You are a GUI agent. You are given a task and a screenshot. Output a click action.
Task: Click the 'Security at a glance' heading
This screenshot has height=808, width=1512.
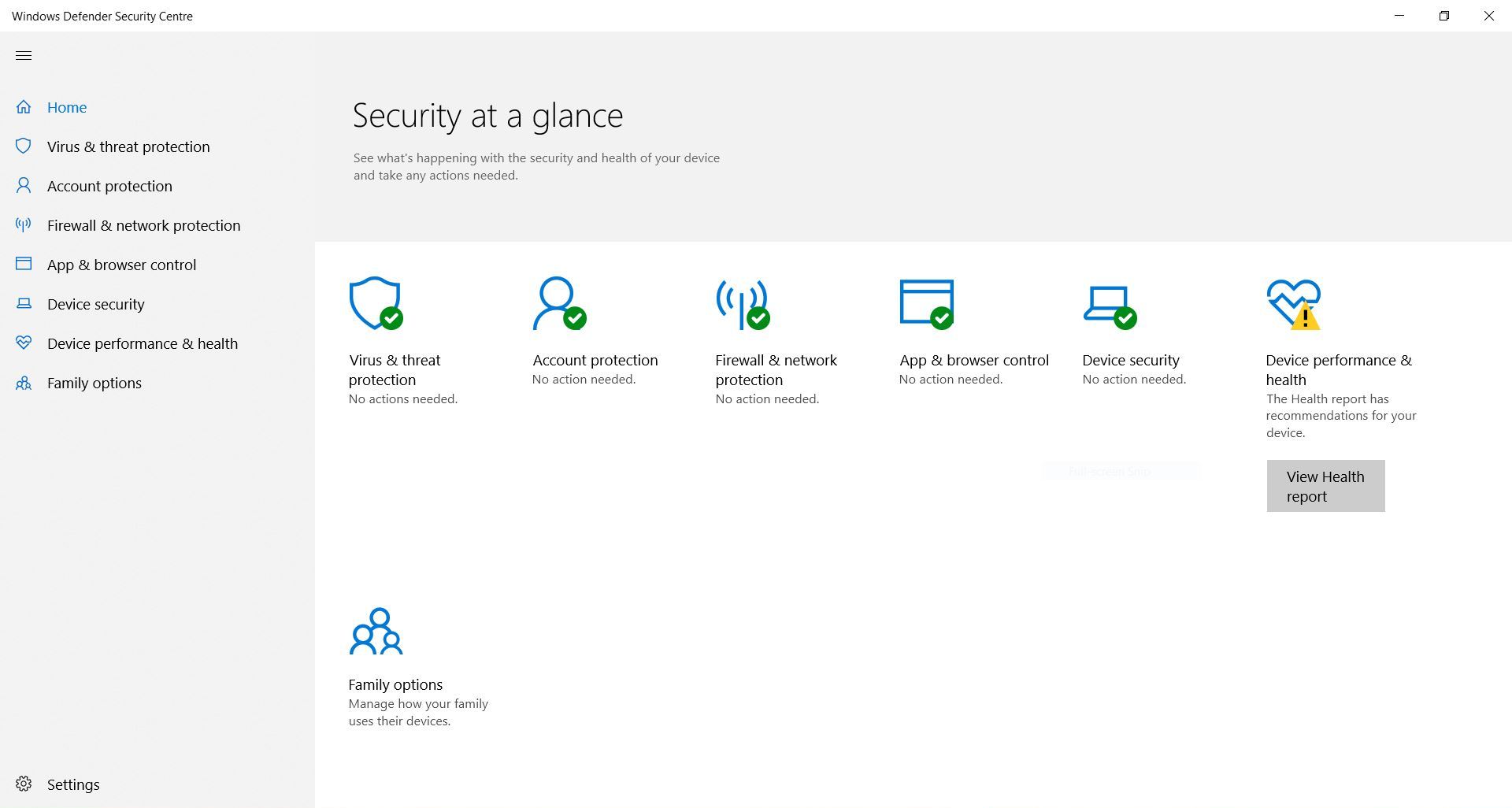point(487,116)
